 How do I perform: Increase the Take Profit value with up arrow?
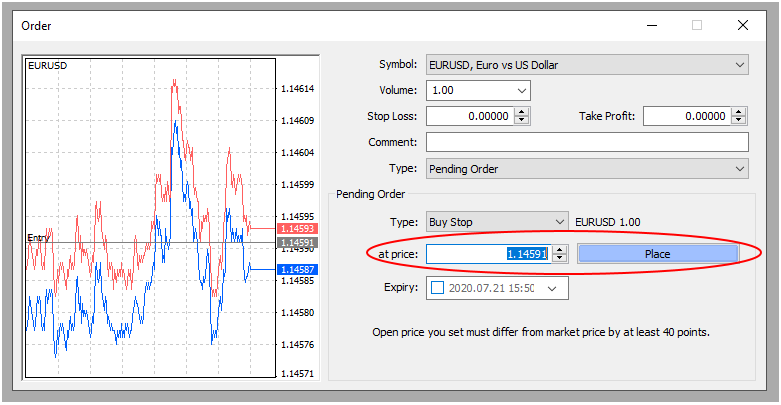(739, 112)
